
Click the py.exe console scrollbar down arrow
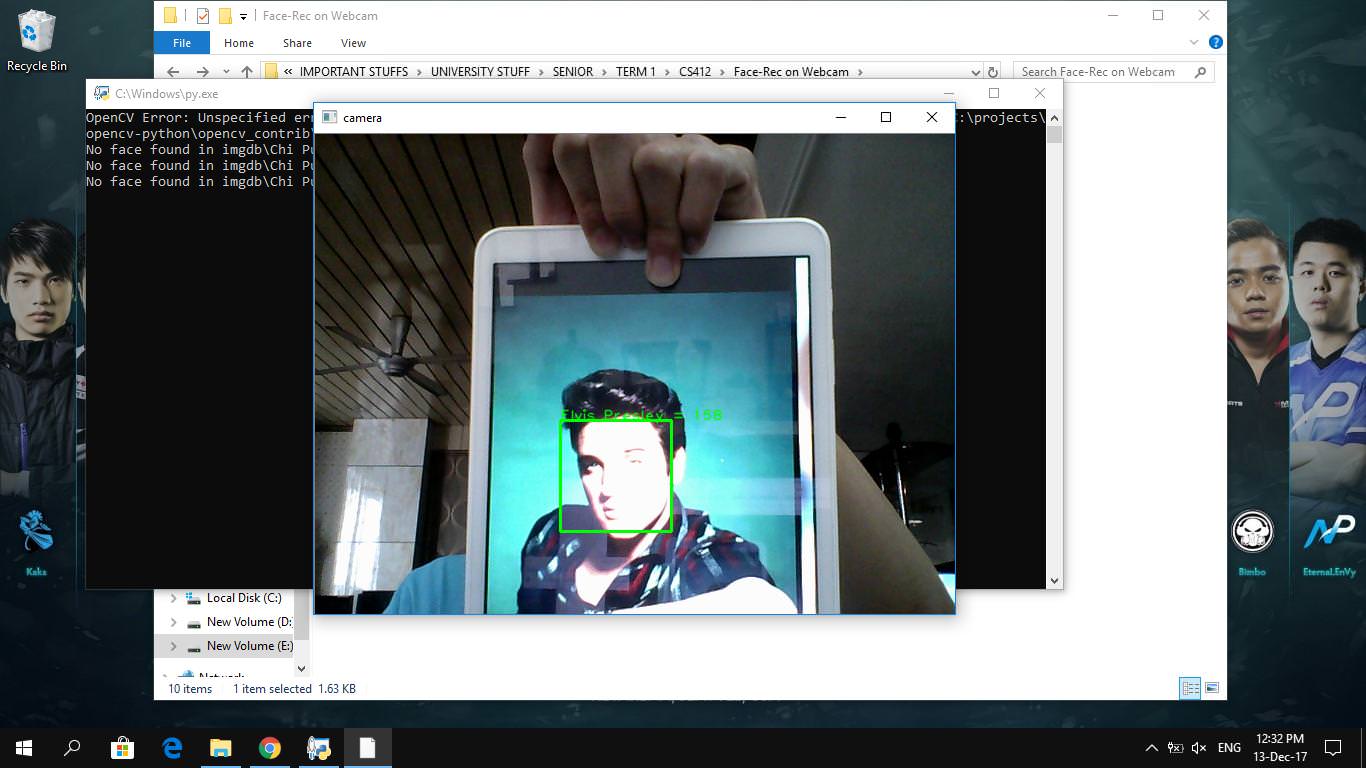(1054, 581)
